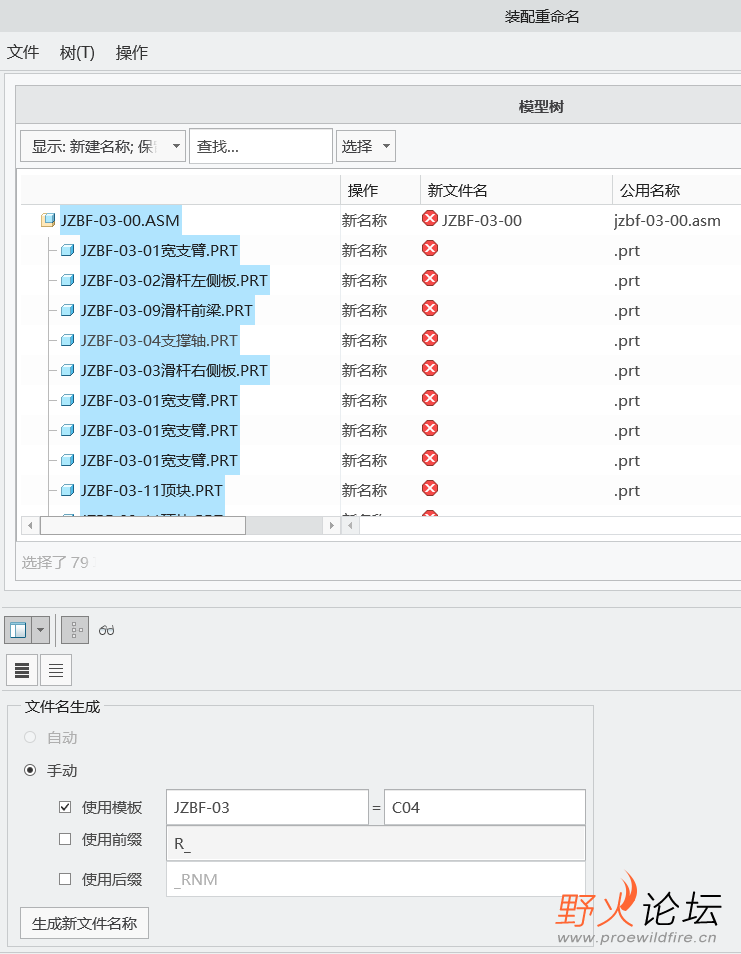Viewport: 741px width, 954px height.
Task: Check the 使用后缀 checkbox
Action: pos(65,879)
